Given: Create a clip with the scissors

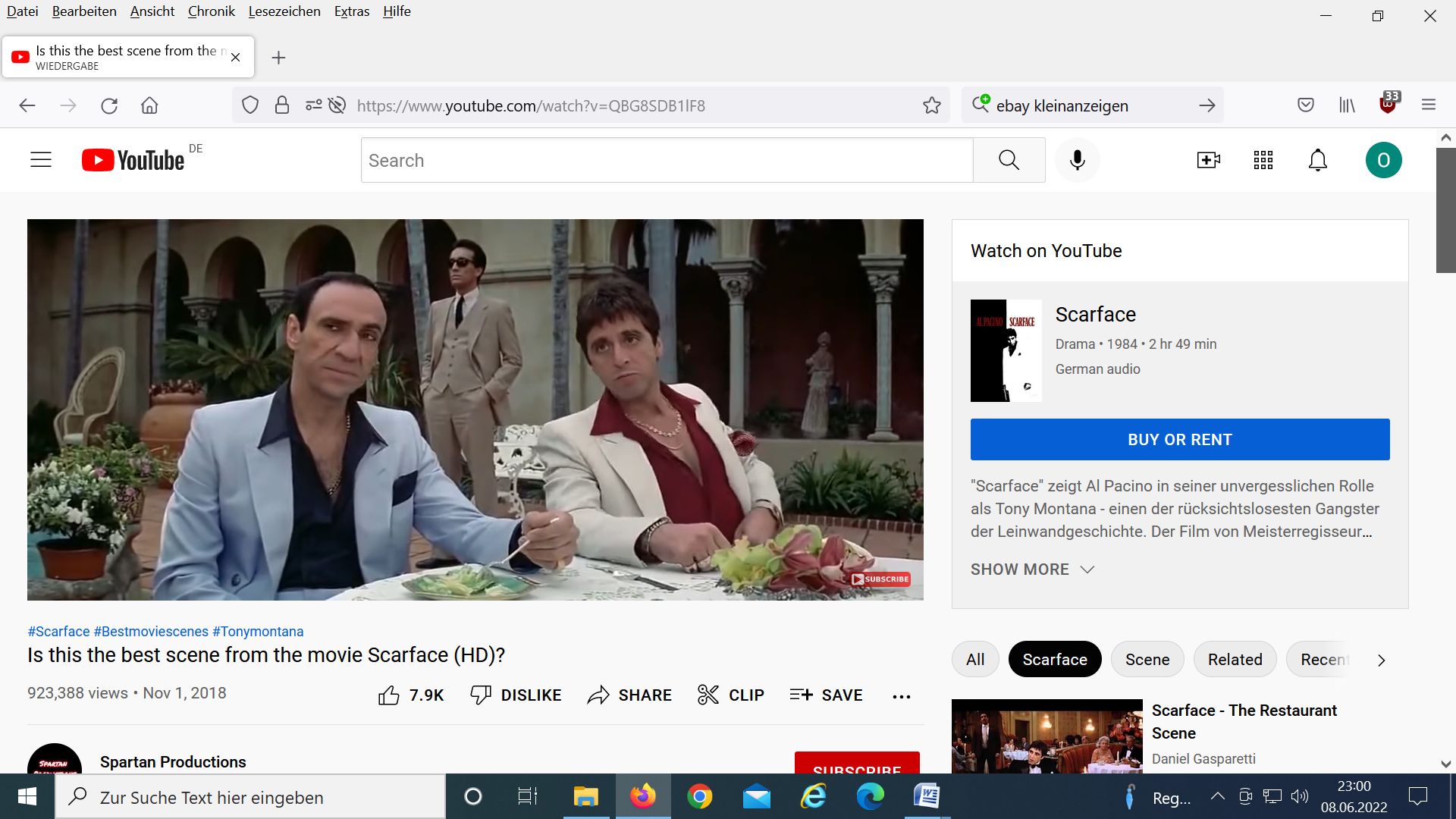Looking at the screenshot, I should (730, 695).
